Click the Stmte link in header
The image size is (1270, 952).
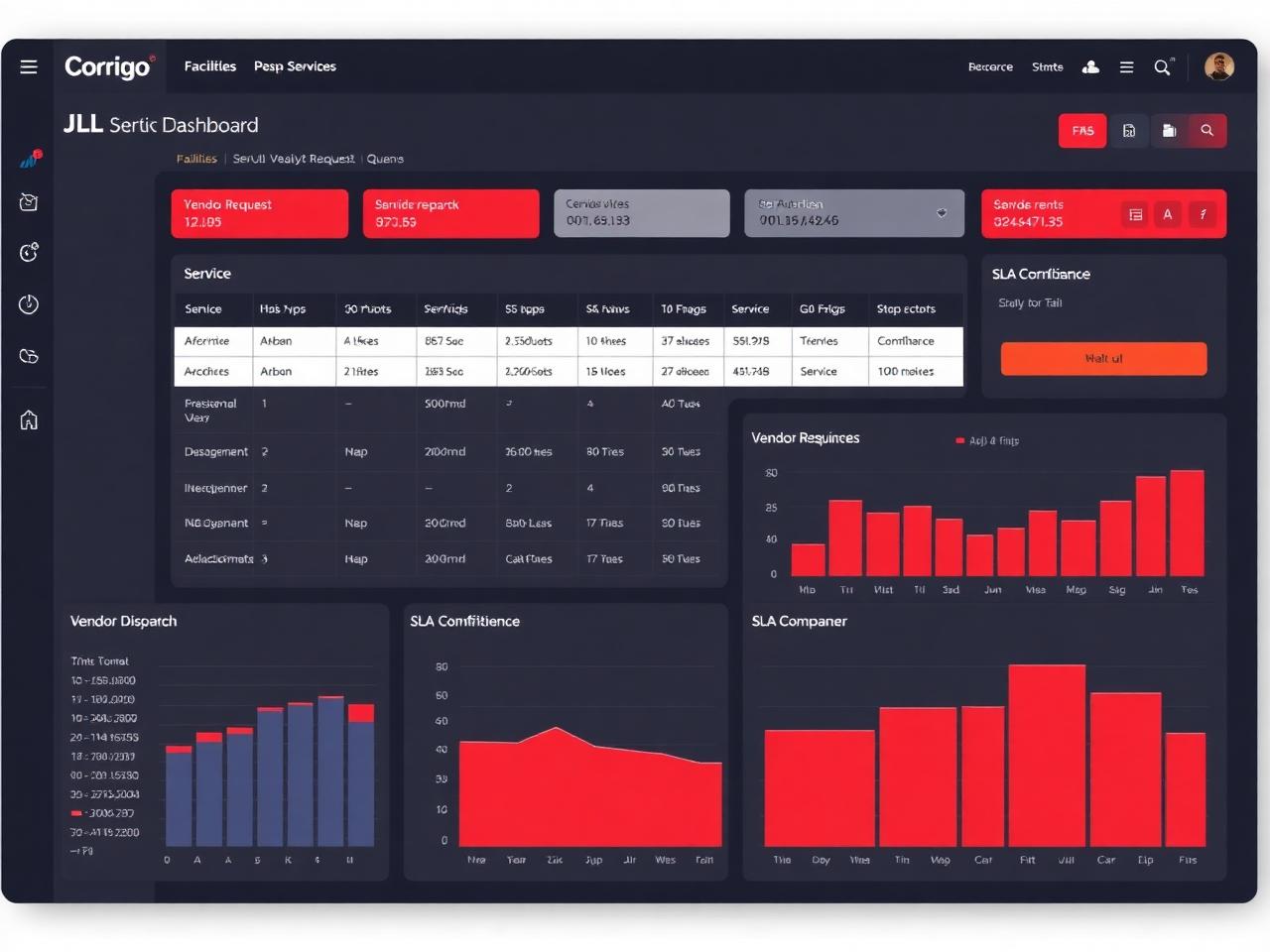[1047, 67]
